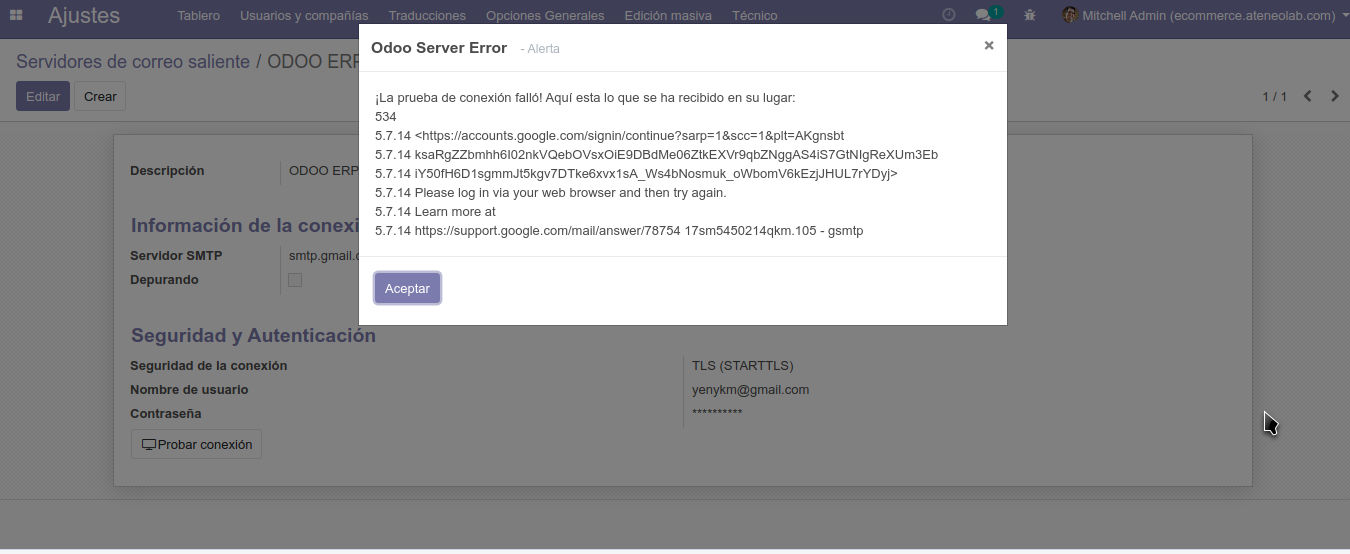Click the Crear button
This screenshot has width=1350, height=554.
100,96
